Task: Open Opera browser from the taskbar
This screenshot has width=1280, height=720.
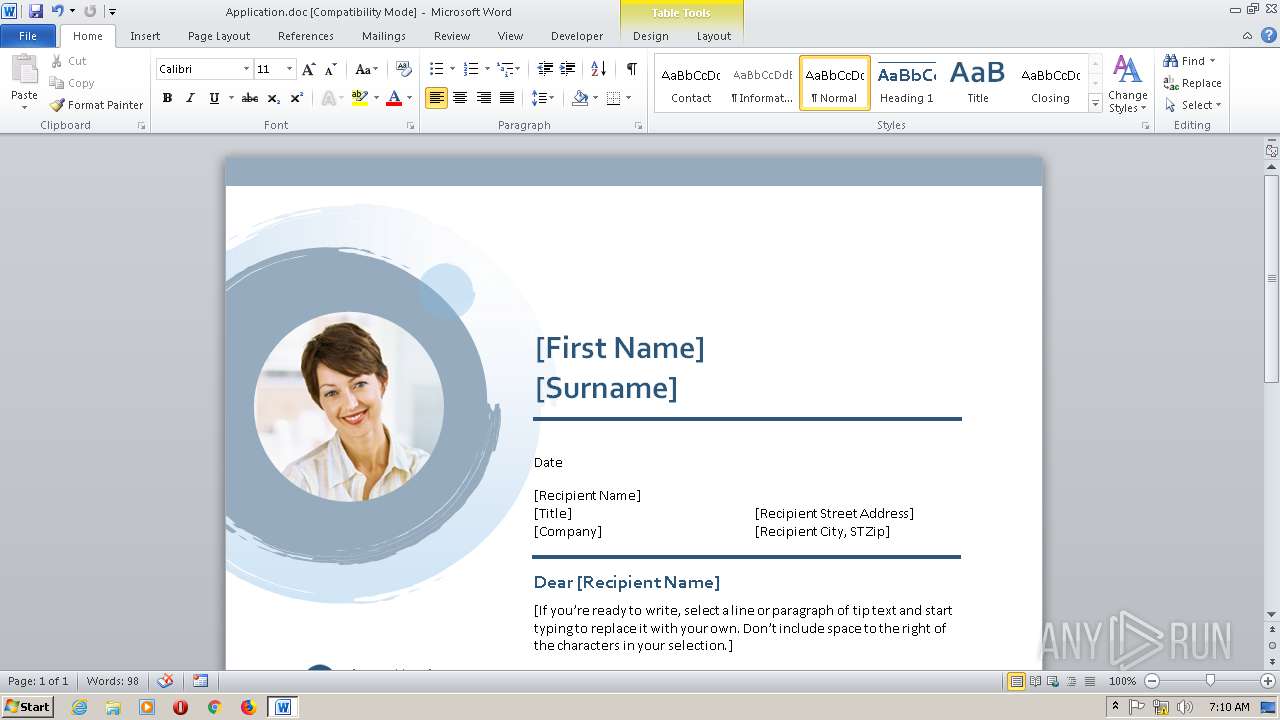Action: point(180,707)
